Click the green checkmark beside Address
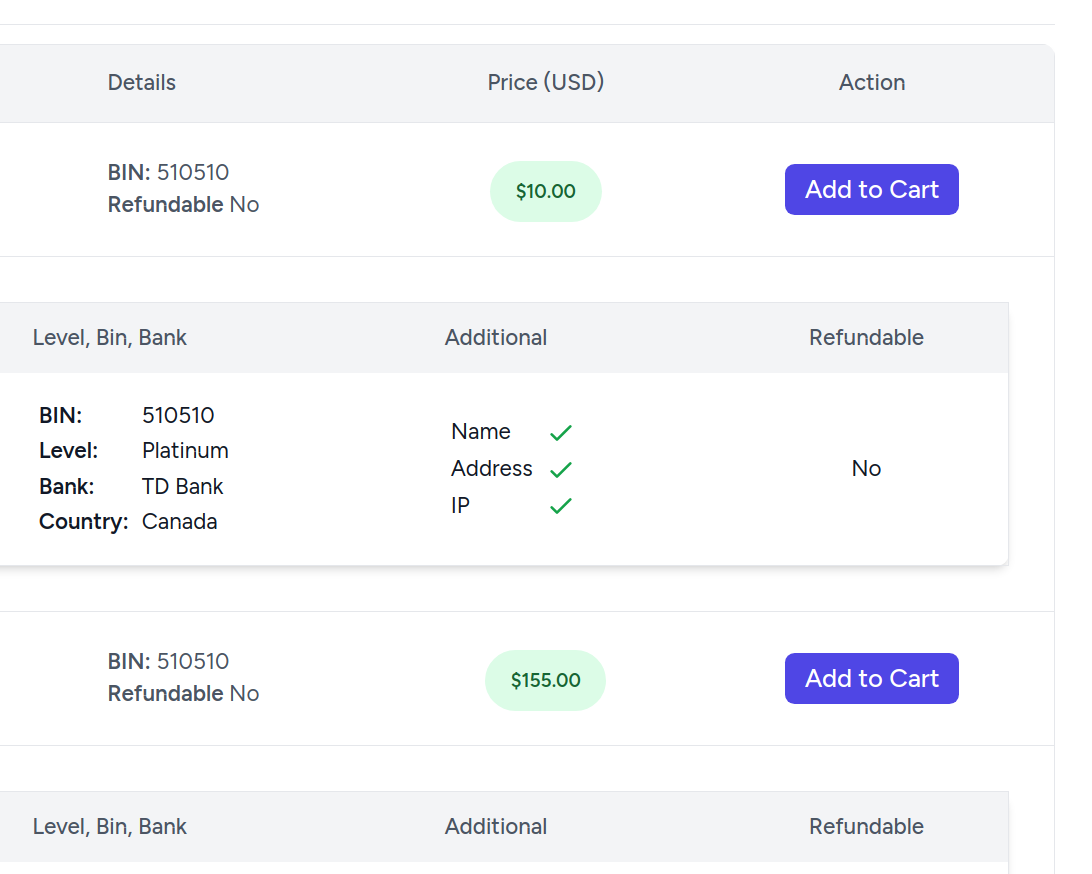The image size is (1092, 874). click(x=561, y=469)
